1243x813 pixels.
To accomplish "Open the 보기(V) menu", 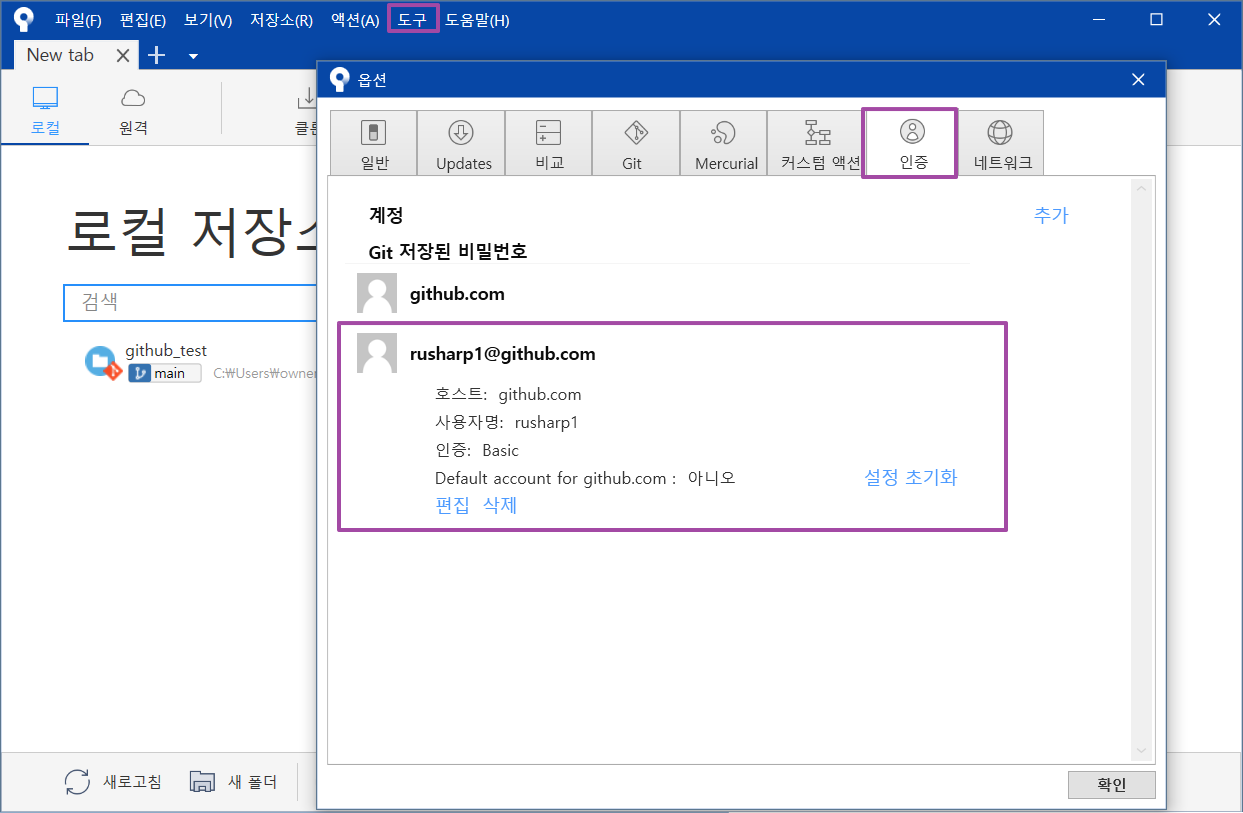I will pyautogui.click(x=208, y=20).
